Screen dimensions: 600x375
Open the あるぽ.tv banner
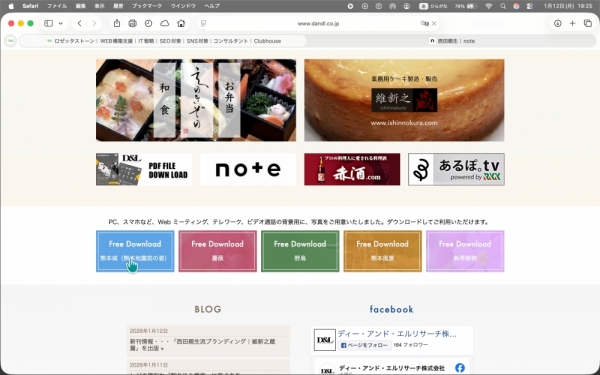point(456,169)
